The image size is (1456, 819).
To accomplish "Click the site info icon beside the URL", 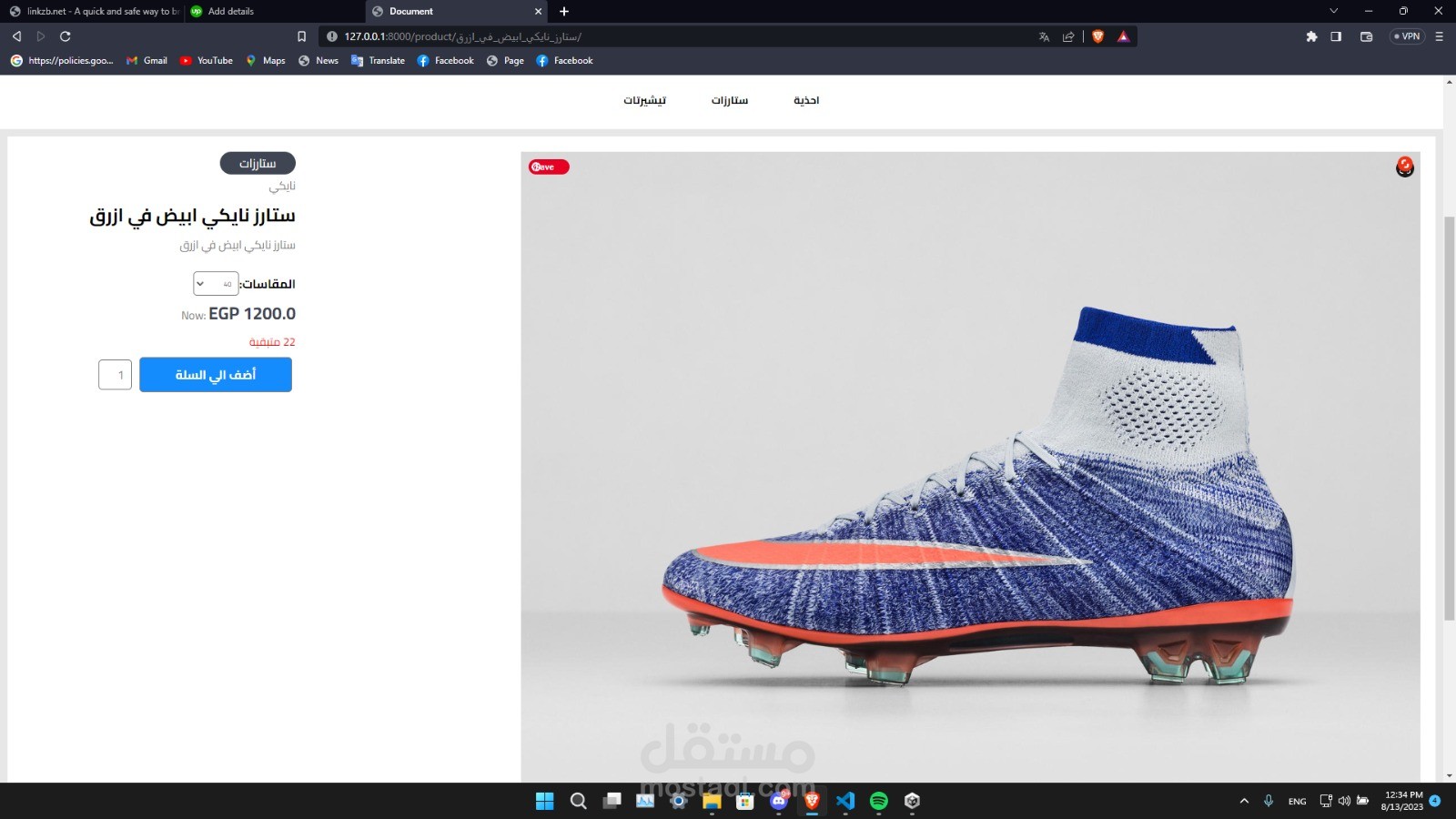I will click(x=331, y=36).
